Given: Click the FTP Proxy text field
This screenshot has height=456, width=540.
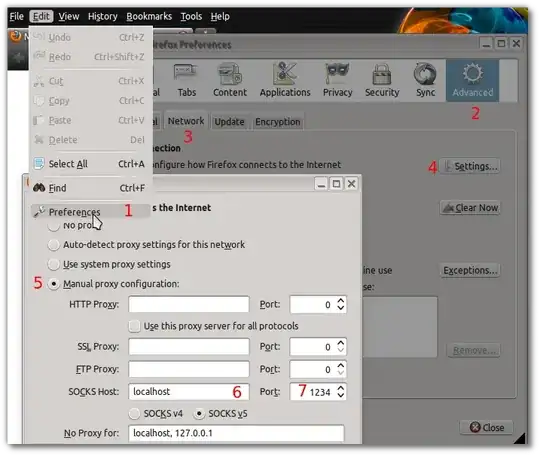Looking at the screenshot, I should click(189, 369).
